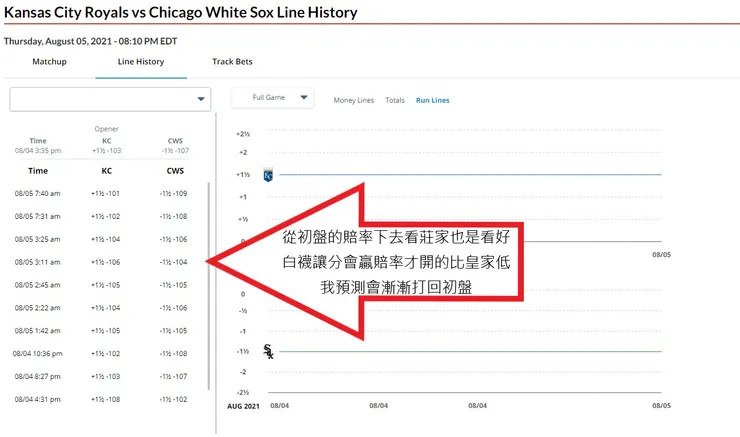The image size is (740, 437).
Task: Open the Matchup tab
Action: tap(49, 61)
